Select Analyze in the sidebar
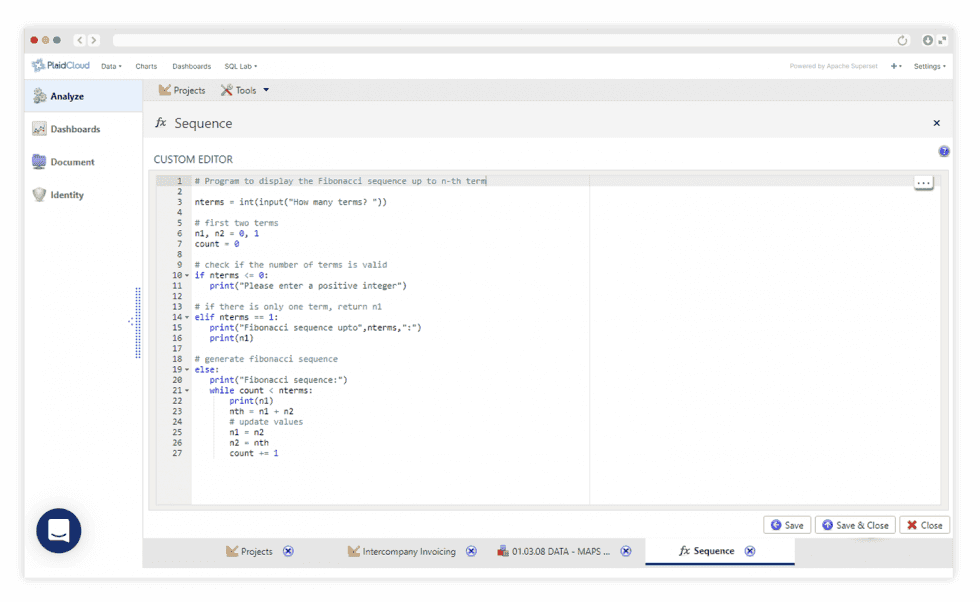 pos(83,96)
